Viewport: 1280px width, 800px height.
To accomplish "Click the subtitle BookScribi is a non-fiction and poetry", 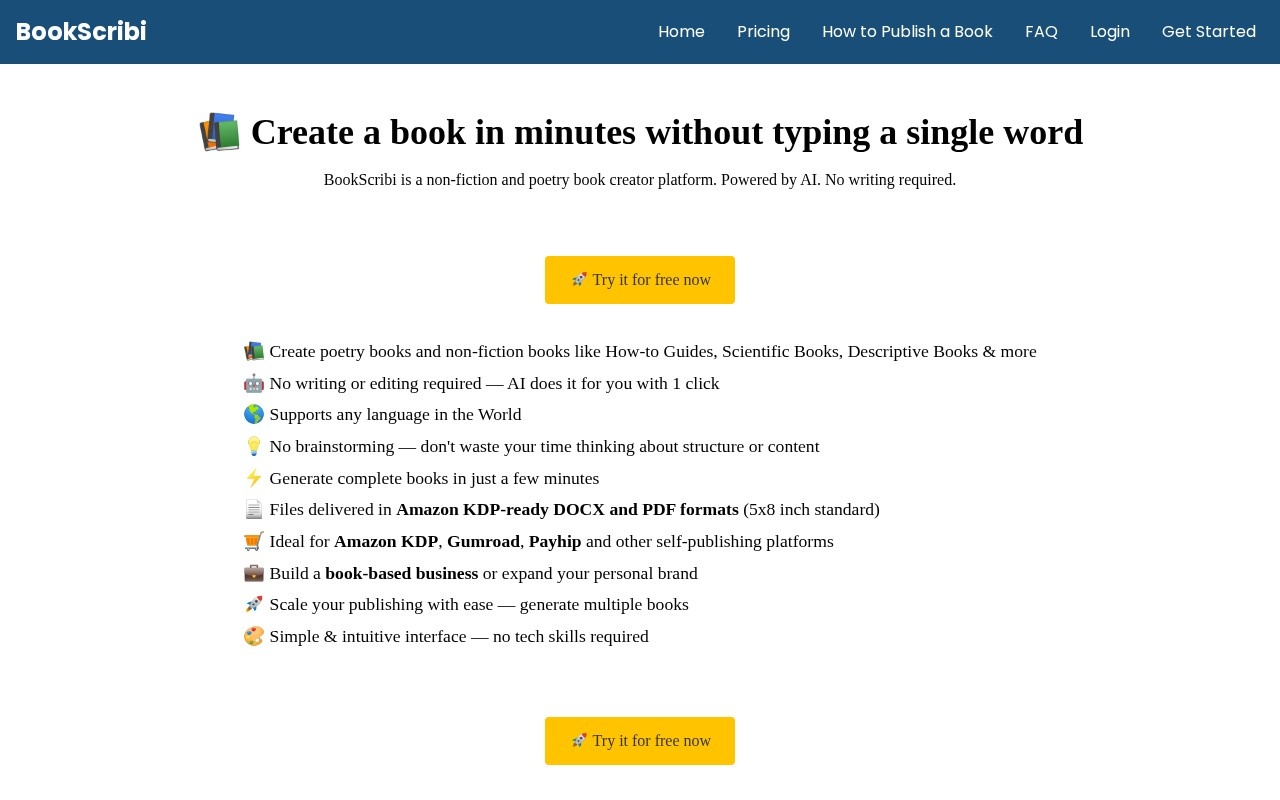I will (640, 180).
